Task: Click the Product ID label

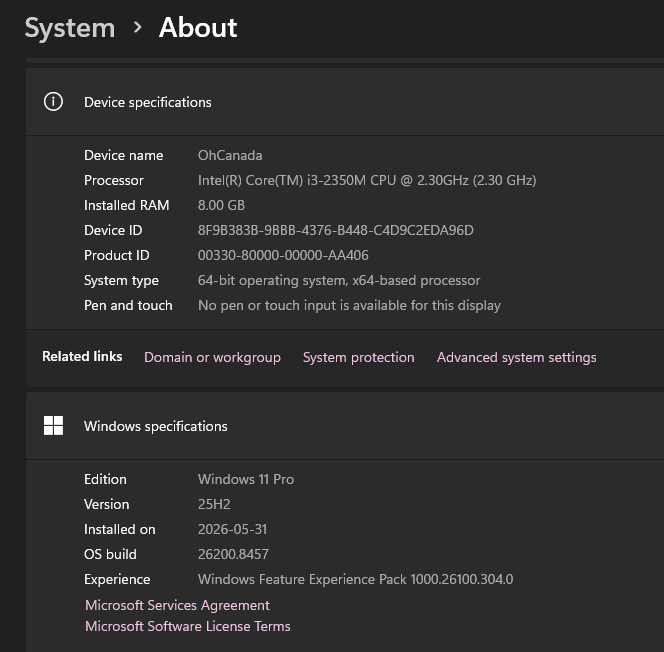Action: coord(116,255)
